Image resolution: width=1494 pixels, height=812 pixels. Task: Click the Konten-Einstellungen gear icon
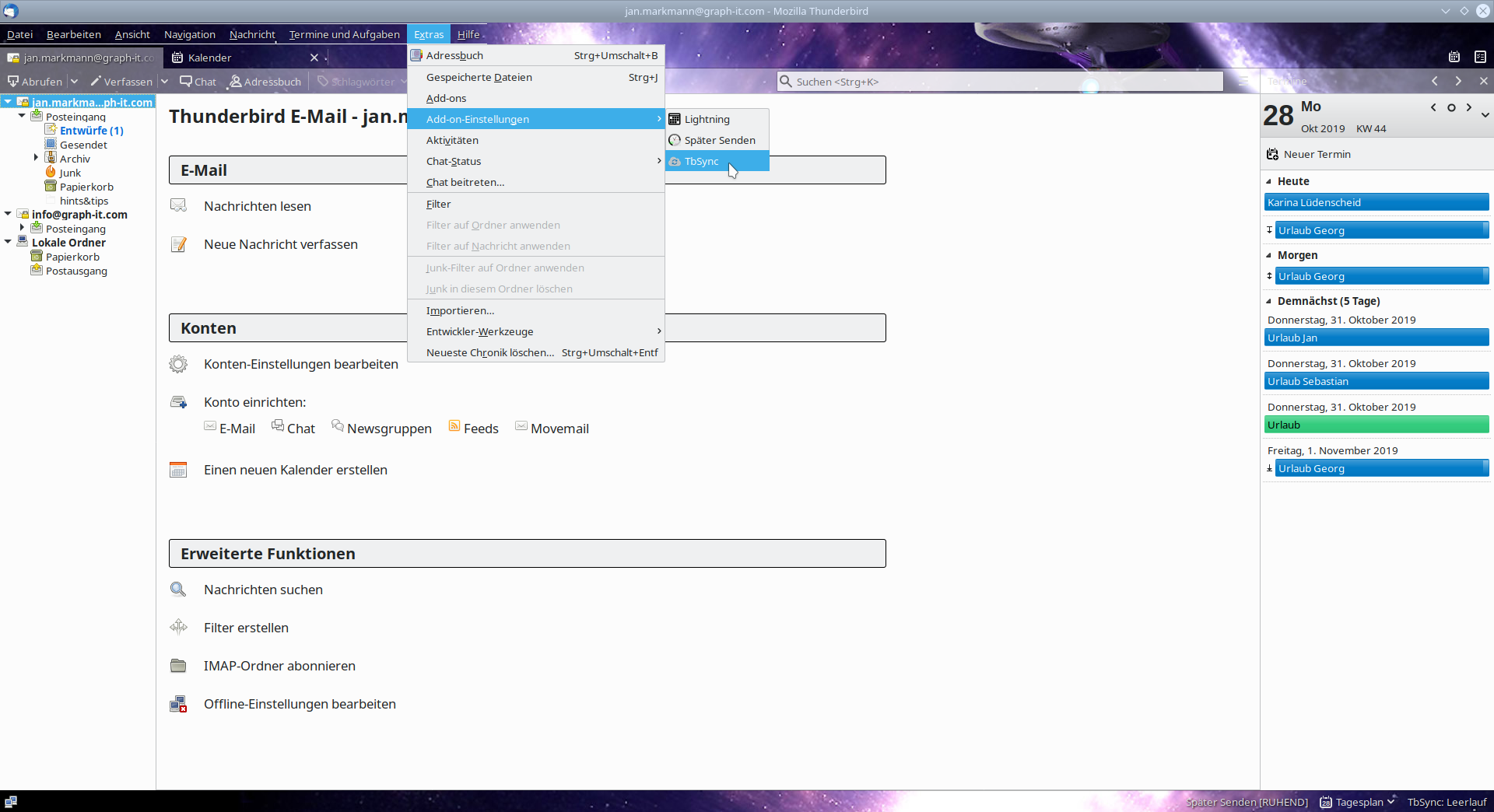click(178, 364)
